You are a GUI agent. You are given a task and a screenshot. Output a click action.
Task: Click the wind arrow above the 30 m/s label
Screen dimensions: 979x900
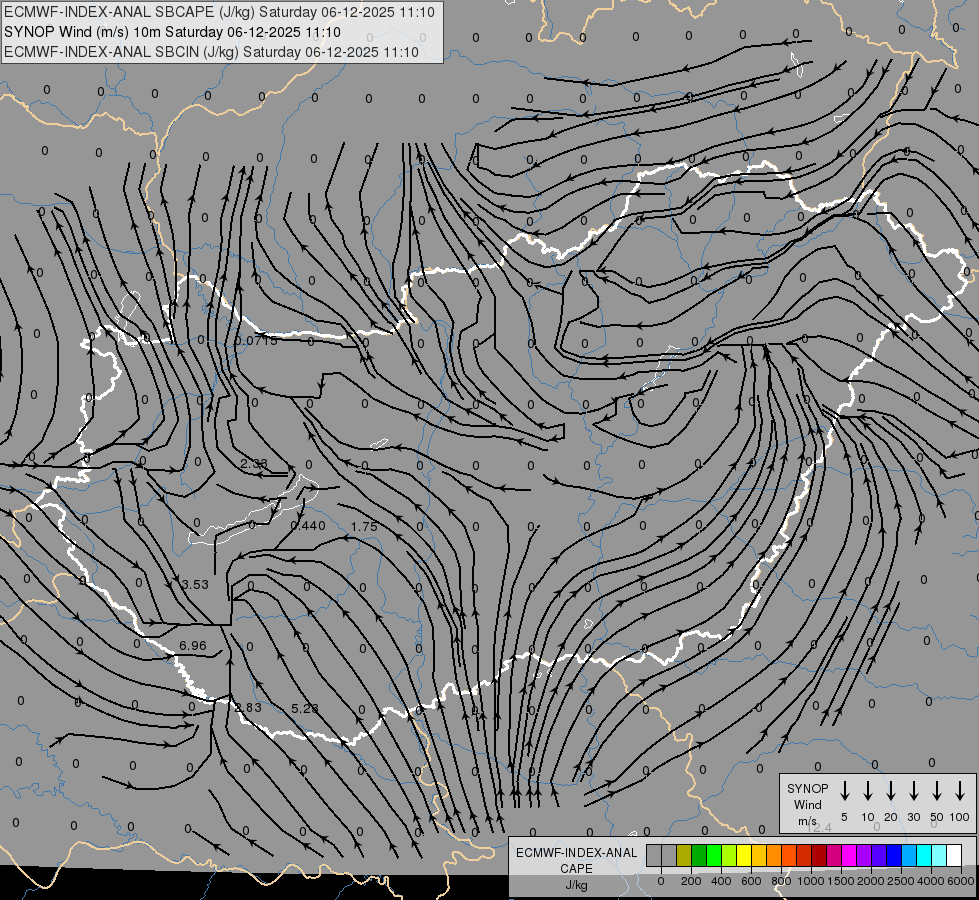tap(913, 791)
